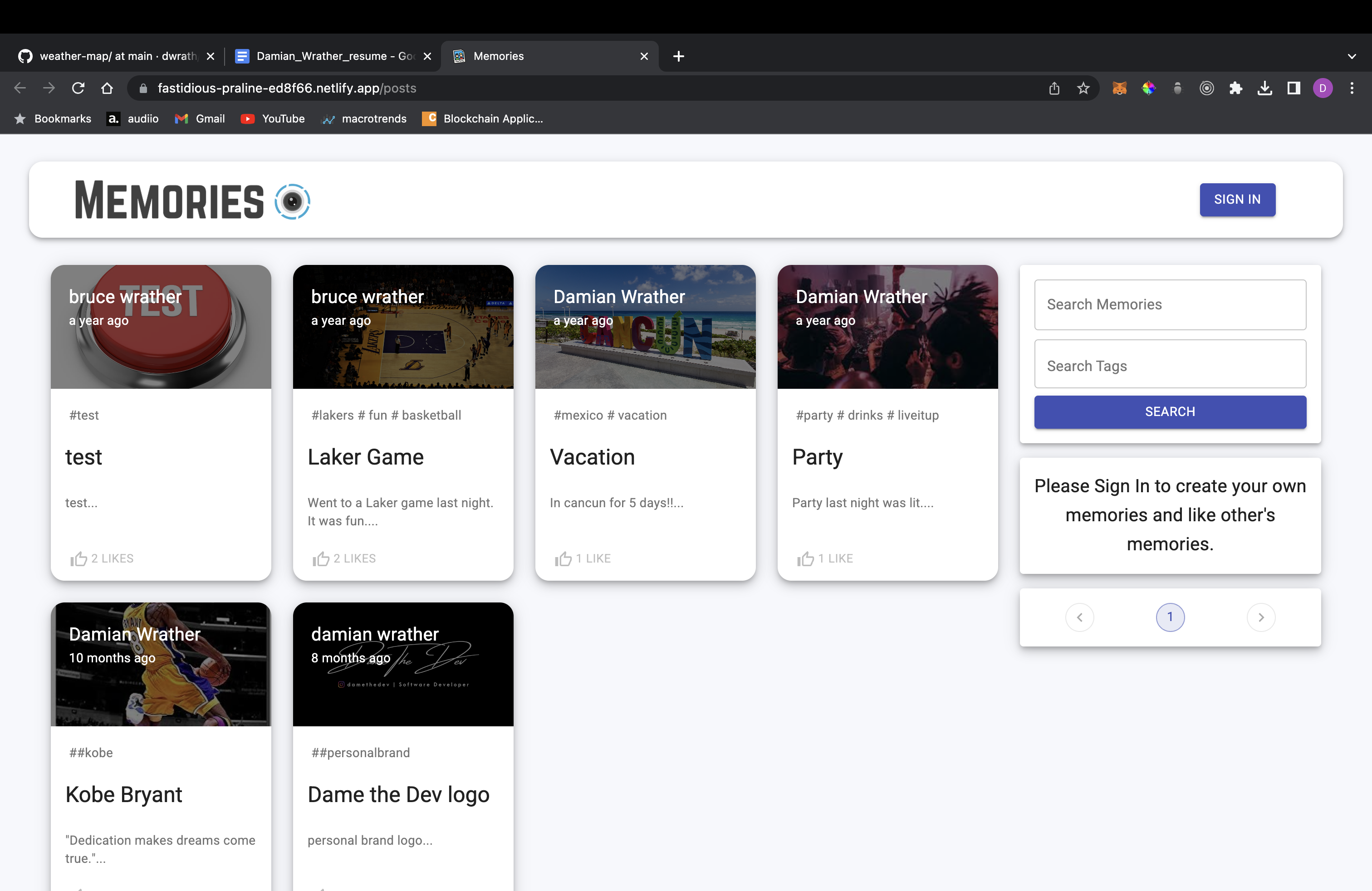The height and width of the screenshot is (891, 1372).
Task: Open the browser extensions puzzle icon
Action: coord(1236,88)
